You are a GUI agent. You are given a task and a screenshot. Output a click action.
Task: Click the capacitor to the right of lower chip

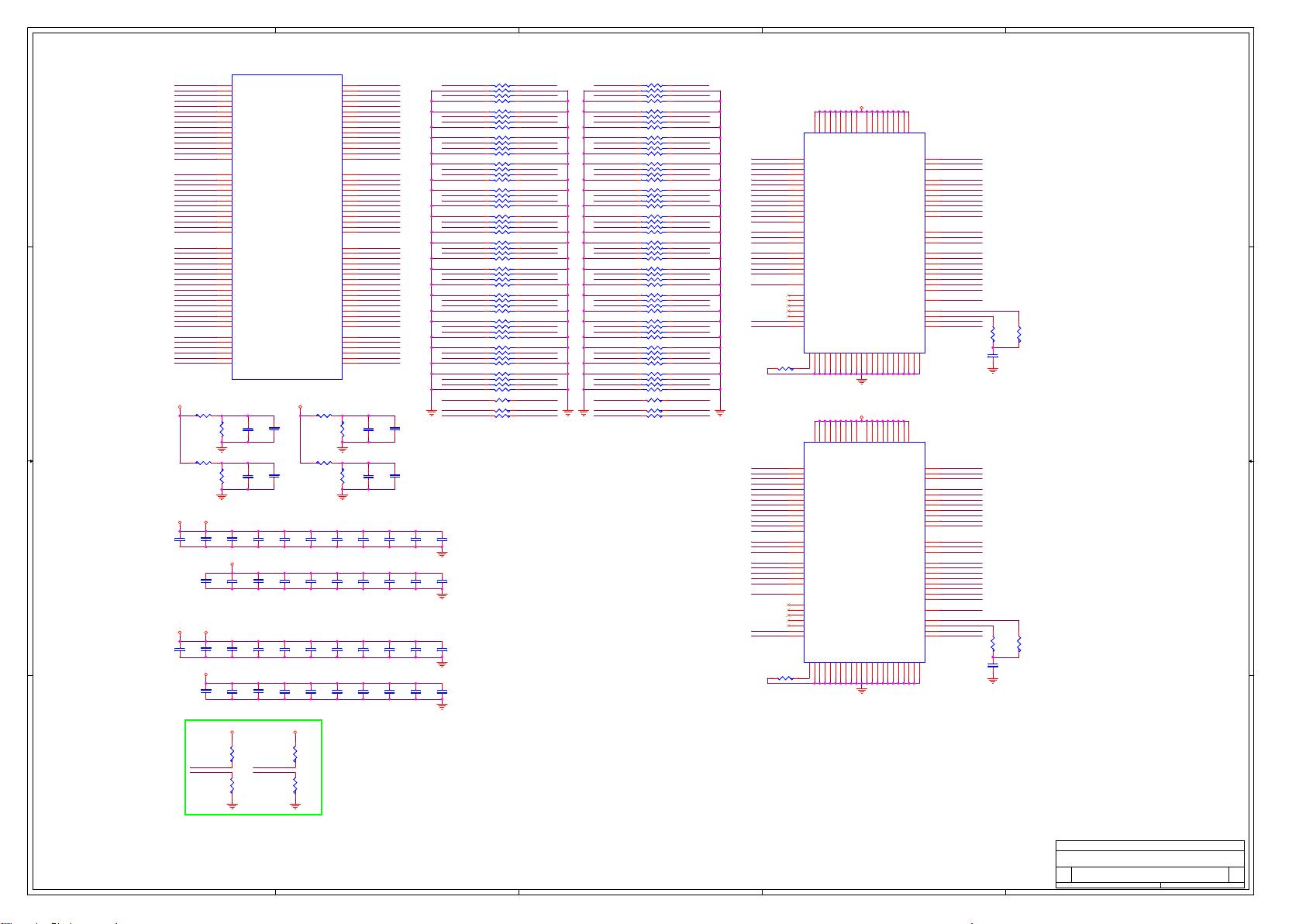pyautogui.click(x=993, y=665)
